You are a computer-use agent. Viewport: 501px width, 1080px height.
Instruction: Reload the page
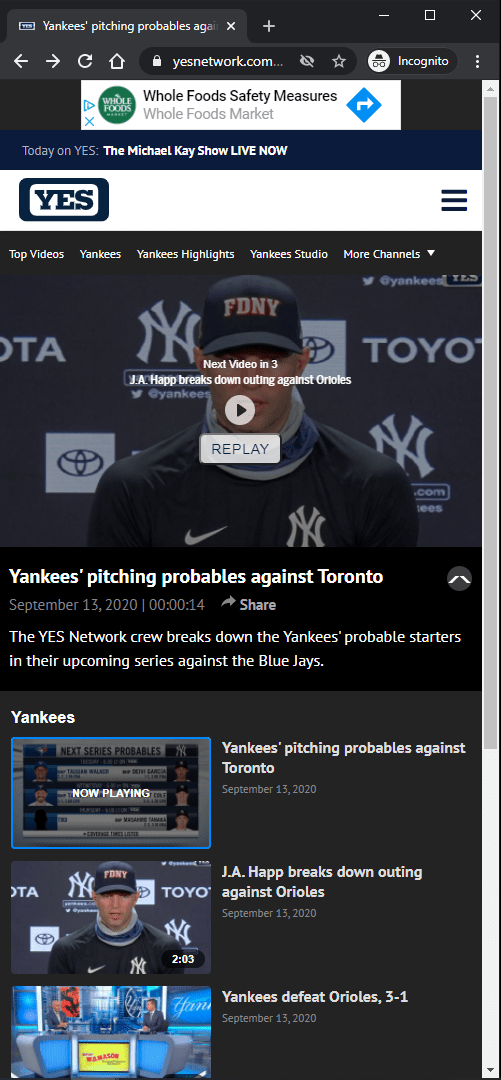click(85, 61)
